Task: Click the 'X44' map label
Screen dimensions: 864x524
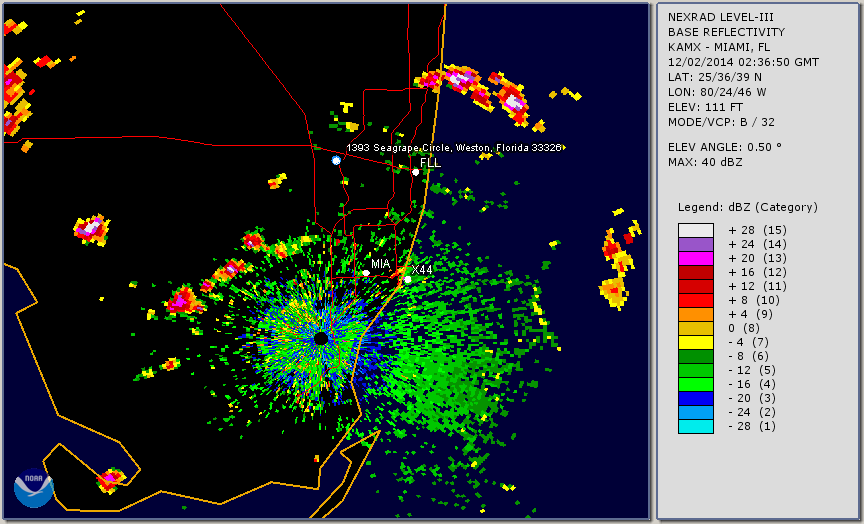Action: point(422,269)
